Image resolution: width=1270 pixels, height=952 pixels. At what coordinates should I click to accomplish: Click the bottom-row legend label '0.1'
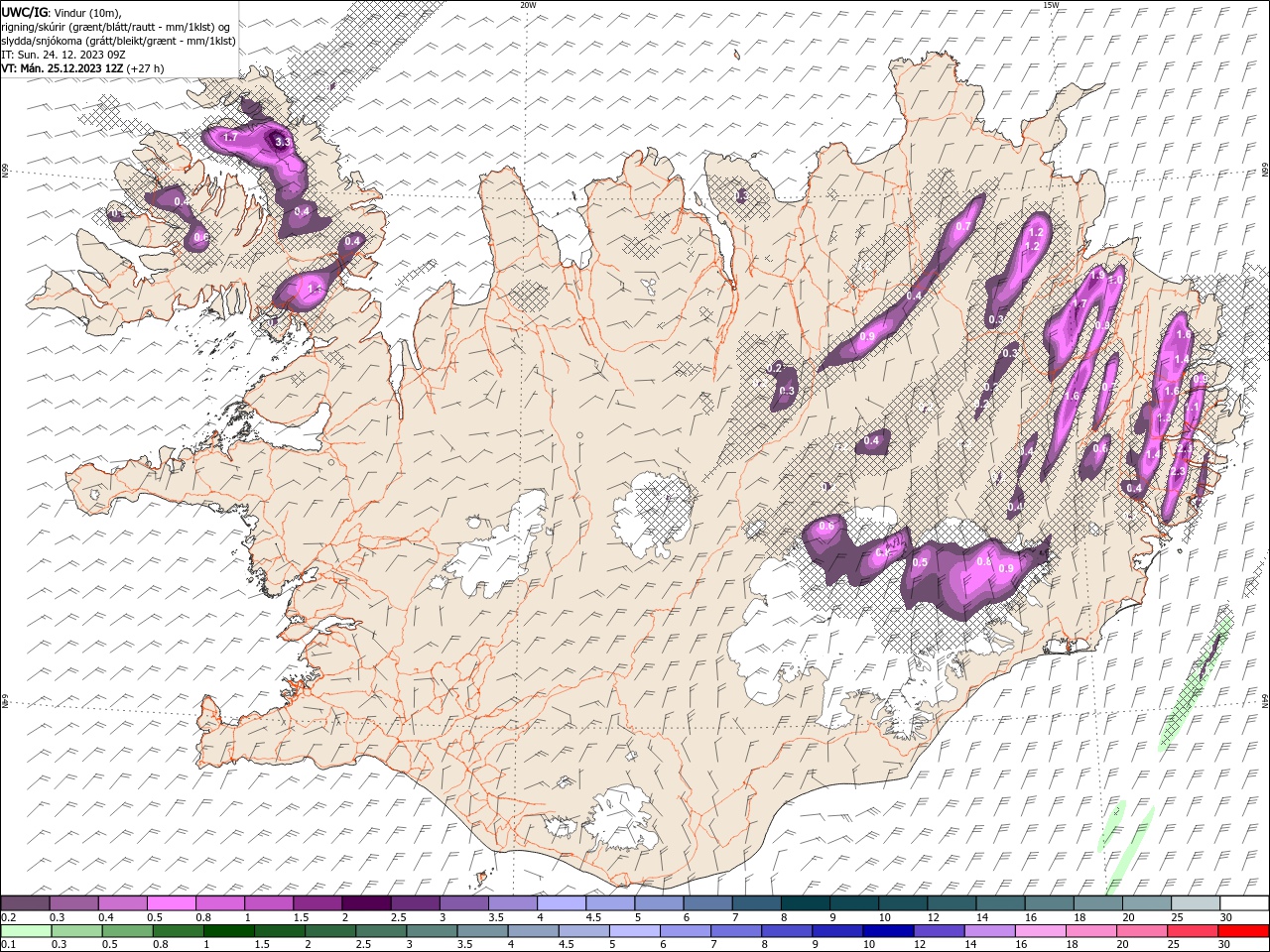[9, 945]
